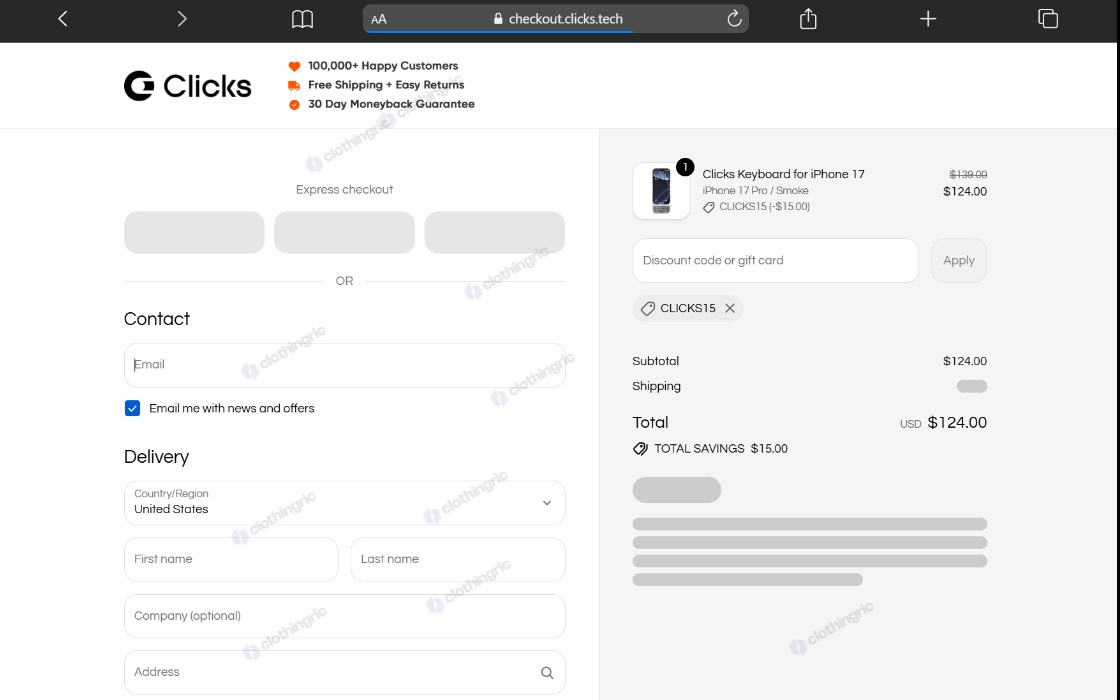Click the iPhone 17 Pro / Smoke variant text
The image size is (1120, 700).
[x=755, y=191]
